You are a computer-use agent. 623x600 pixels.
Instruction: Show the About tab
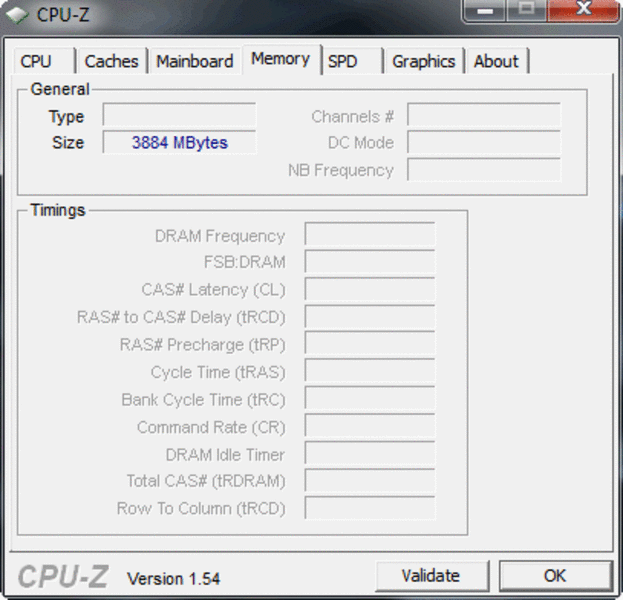tap(497, 61)
